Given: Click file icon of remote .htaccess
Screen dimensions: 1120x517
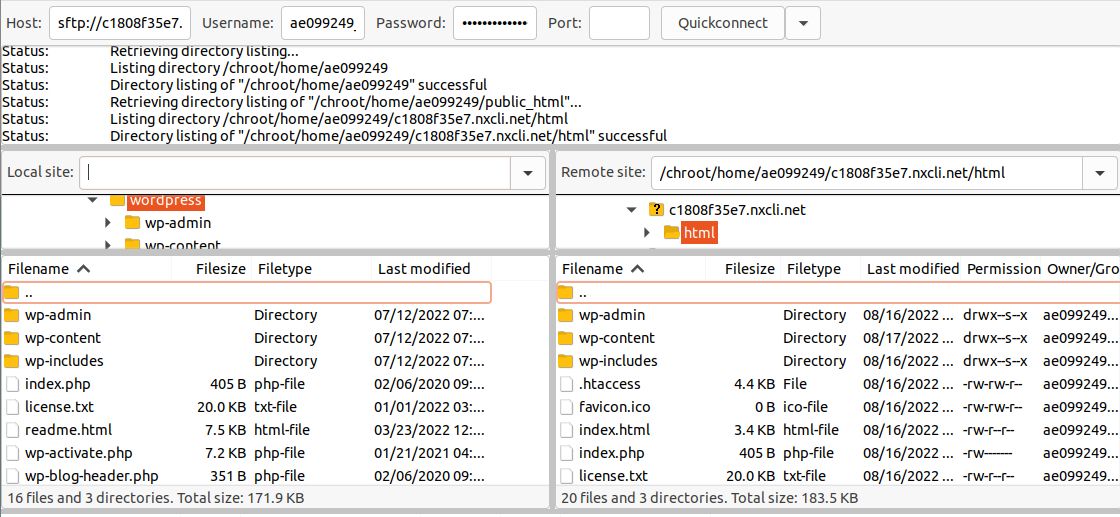Looking at the screenshot, I should click(566, 384).
